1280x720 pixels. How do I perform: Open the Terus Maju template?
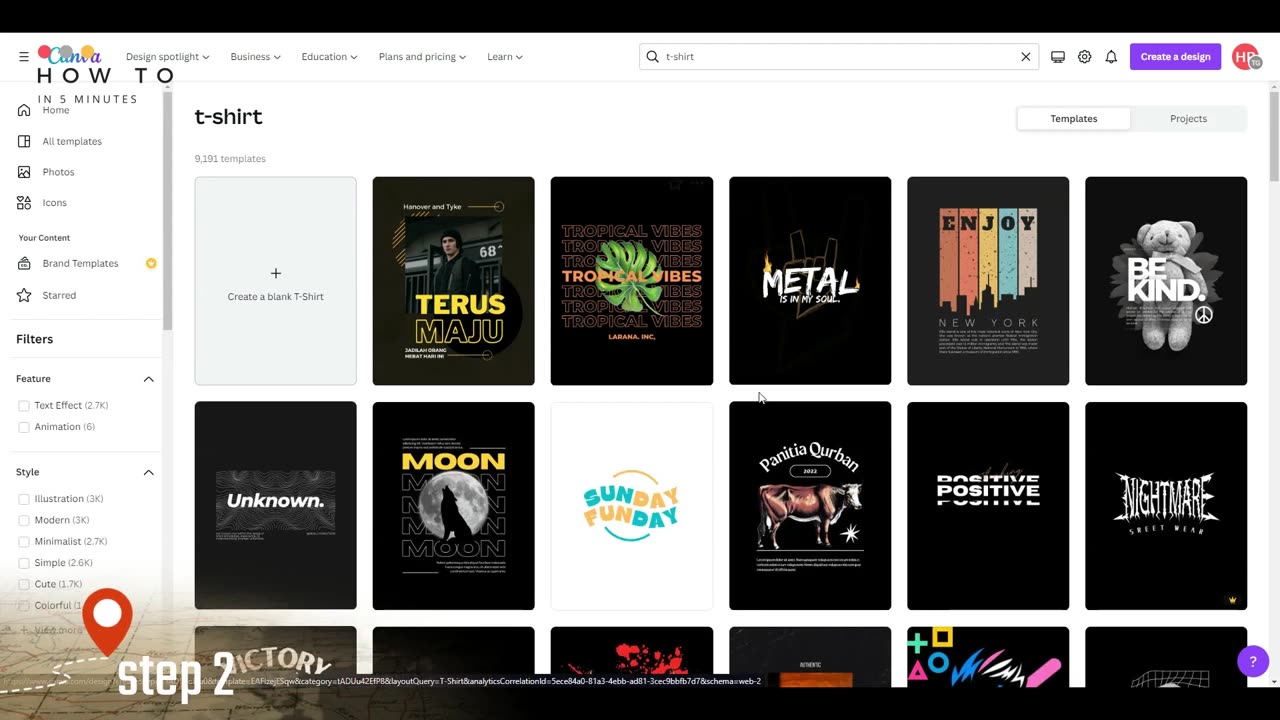454,281
